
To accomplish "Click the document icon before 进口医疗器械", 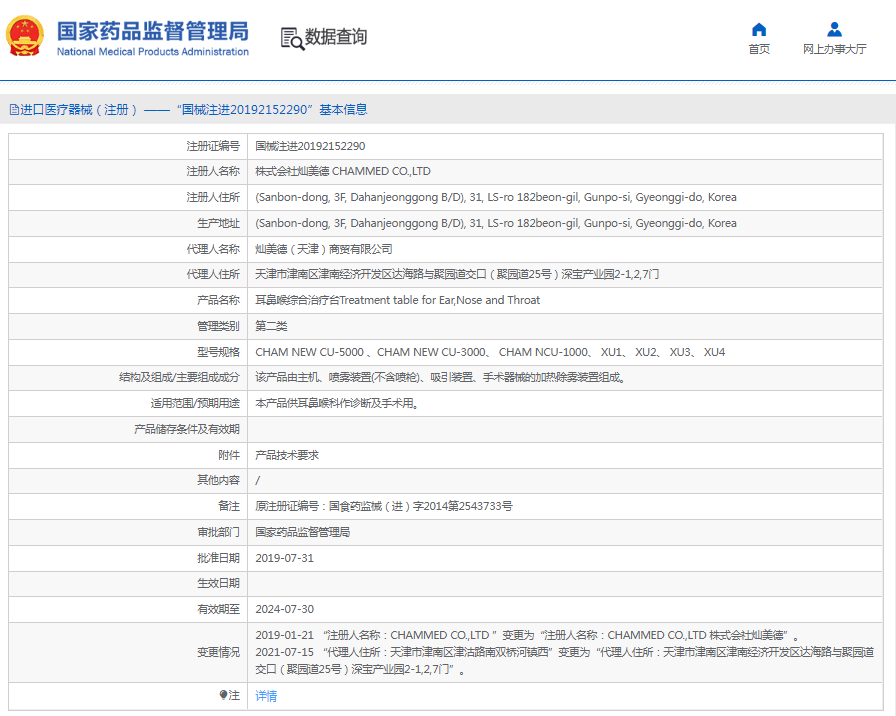I will coord(14,110).
